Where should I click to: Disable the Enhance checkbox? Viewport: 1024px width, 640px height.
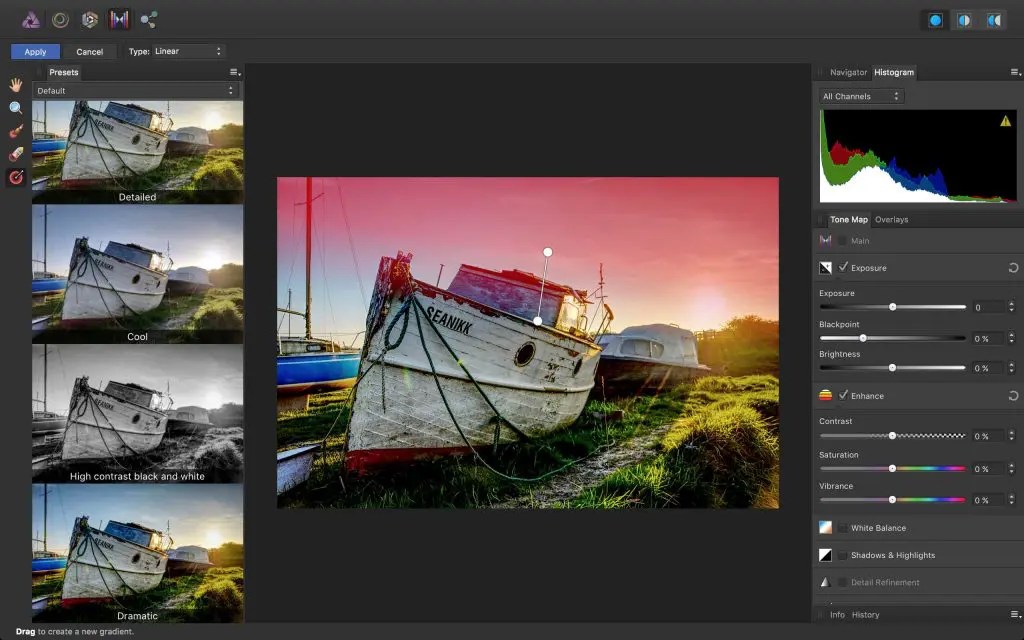point(843,395)
